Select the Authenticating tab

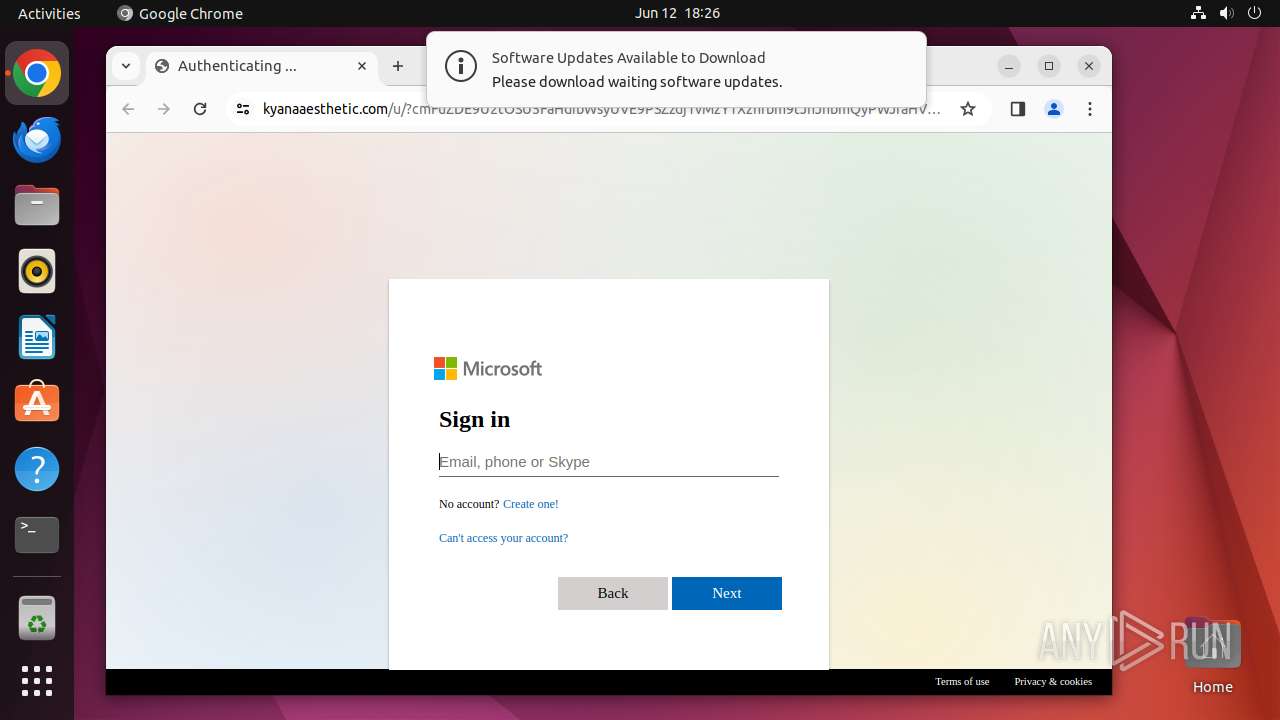tap(262, 66)
